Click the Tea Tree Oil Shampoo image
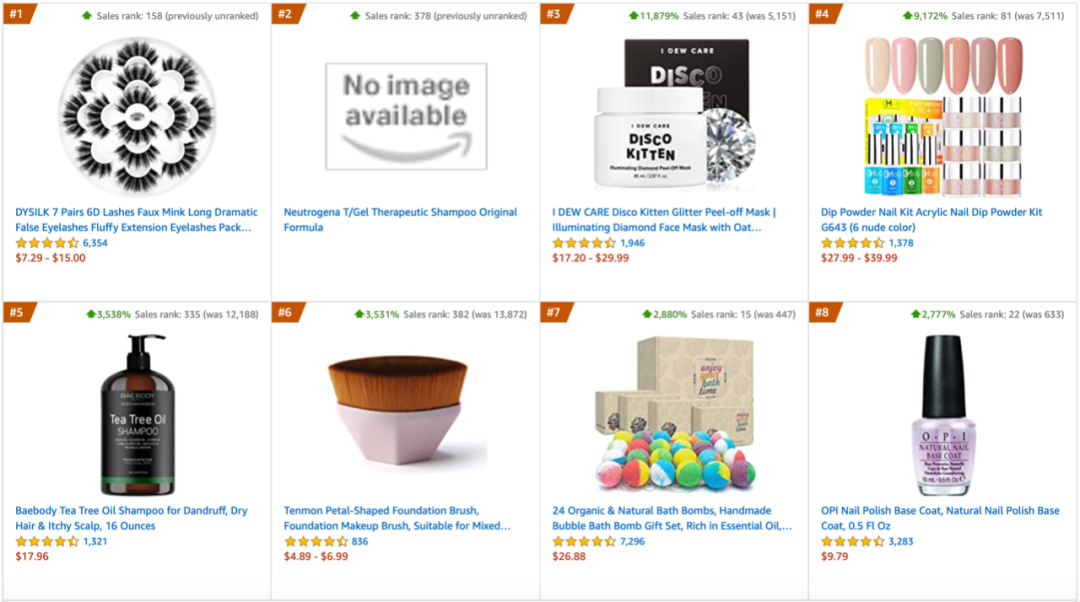Viewport: 1080px width, 602px height. [x=137, y=415]
